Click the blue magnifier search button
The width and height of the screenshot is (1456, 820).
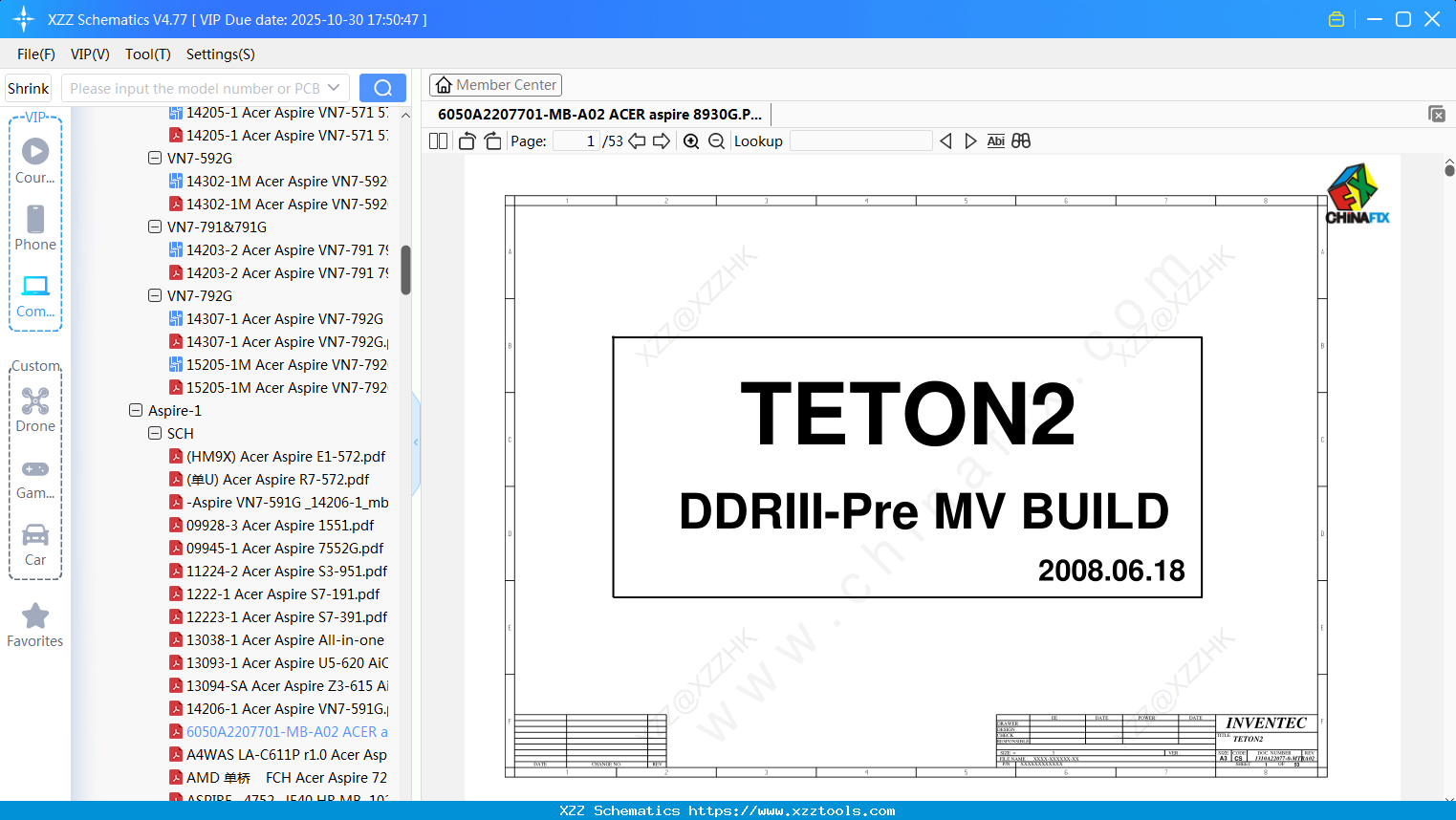(x=382, y=88)
